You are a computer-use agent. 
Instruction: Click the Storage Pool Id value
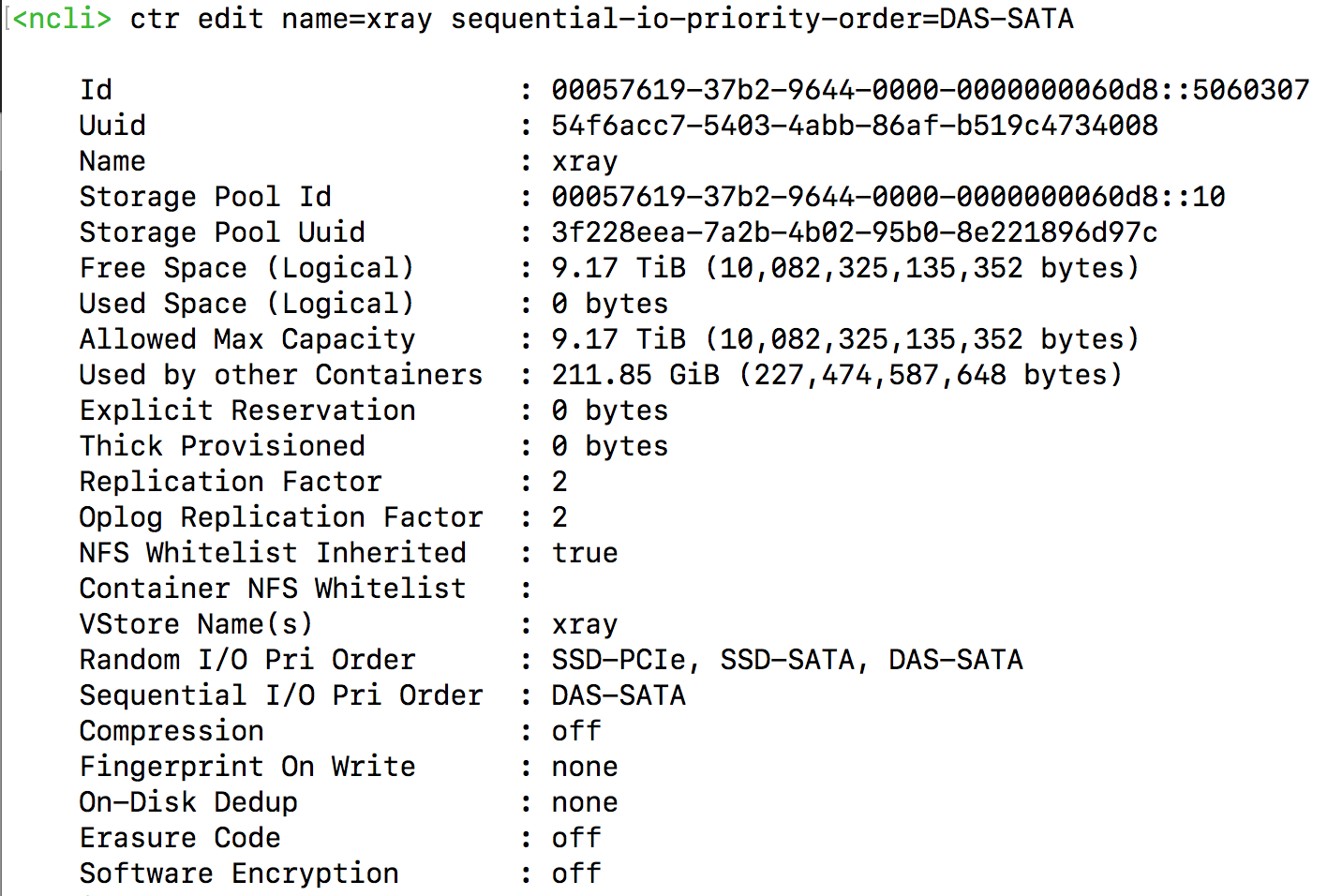887,197
